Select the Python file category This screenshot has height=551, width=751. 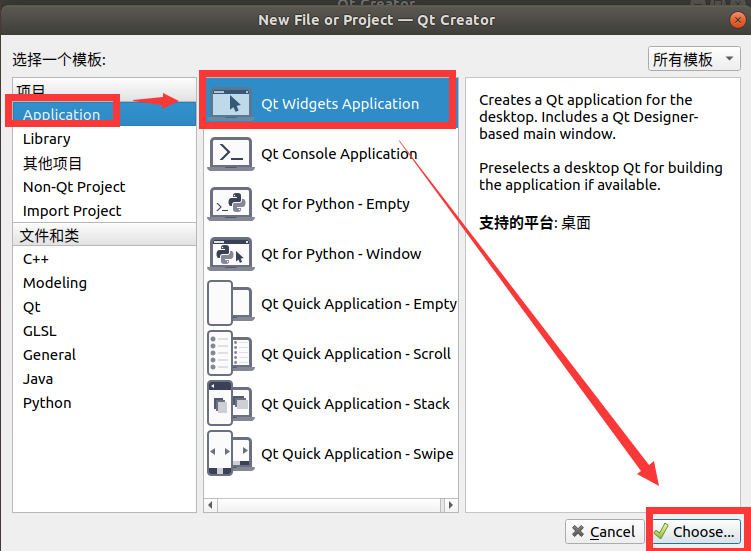104,403
